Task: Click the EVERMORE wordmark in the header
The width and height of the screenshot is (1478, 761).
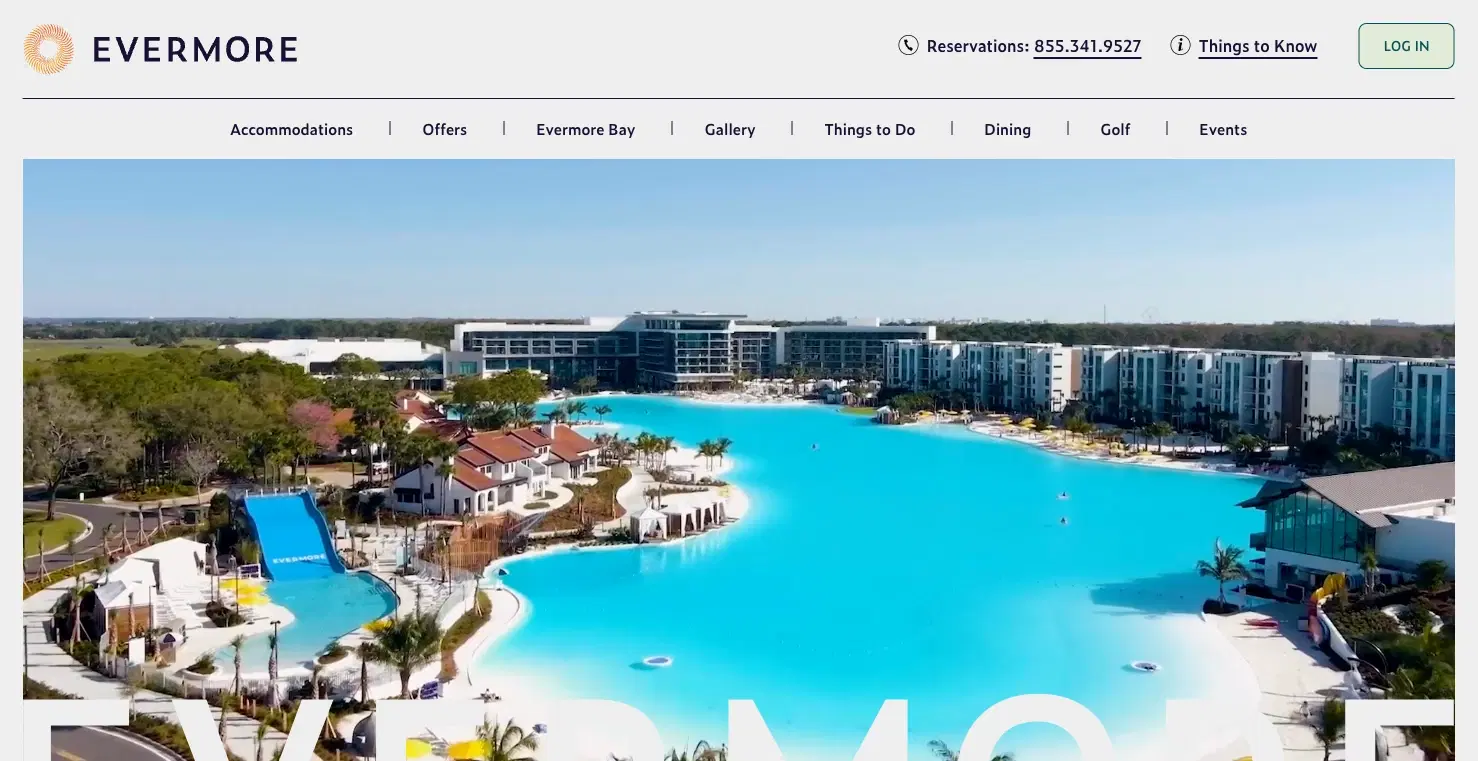Action: click(x=195, y=49)
